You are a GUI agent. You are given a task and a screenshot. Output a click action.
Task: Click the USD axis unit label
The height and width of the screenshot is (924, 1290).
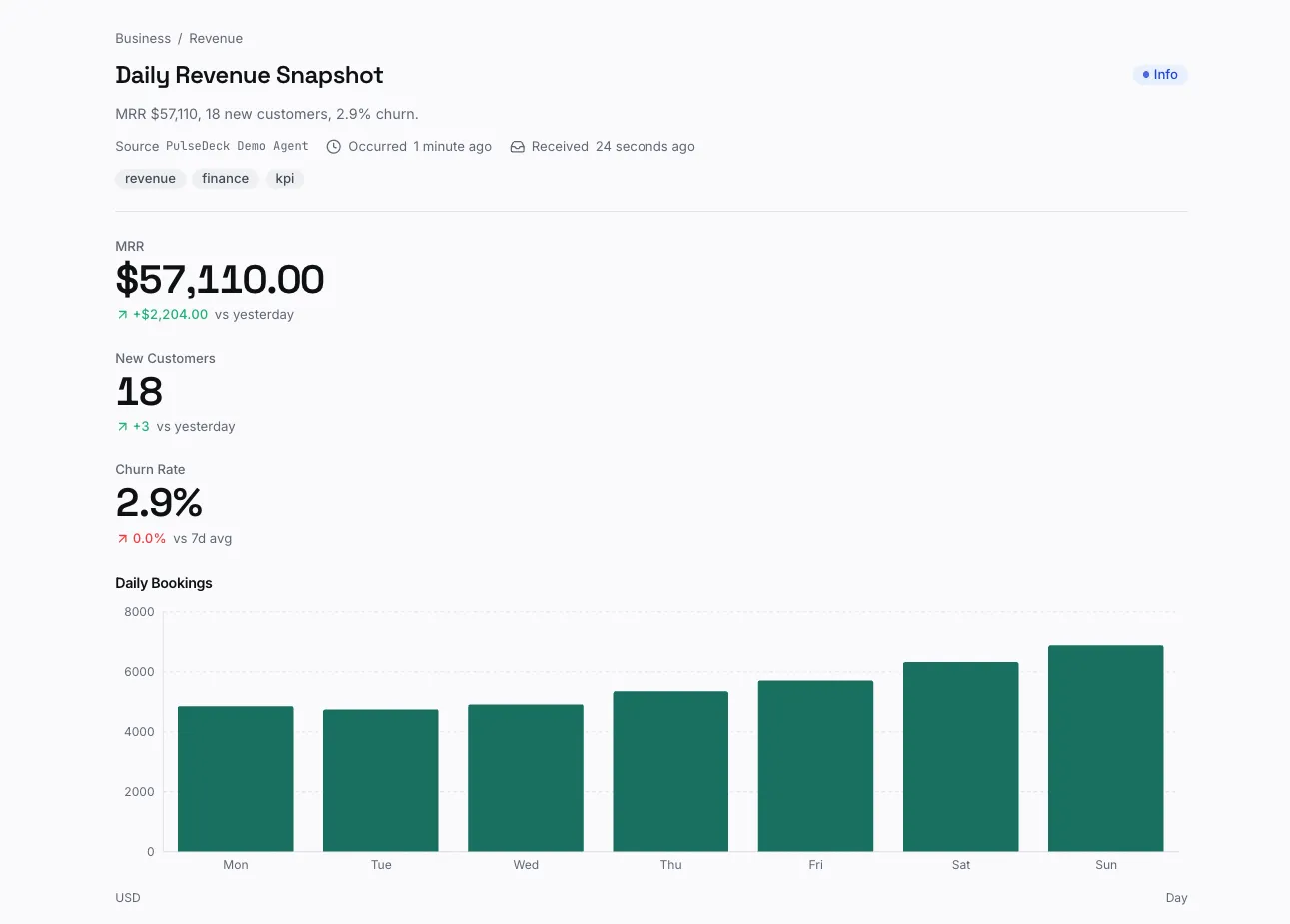pos(128,898)
